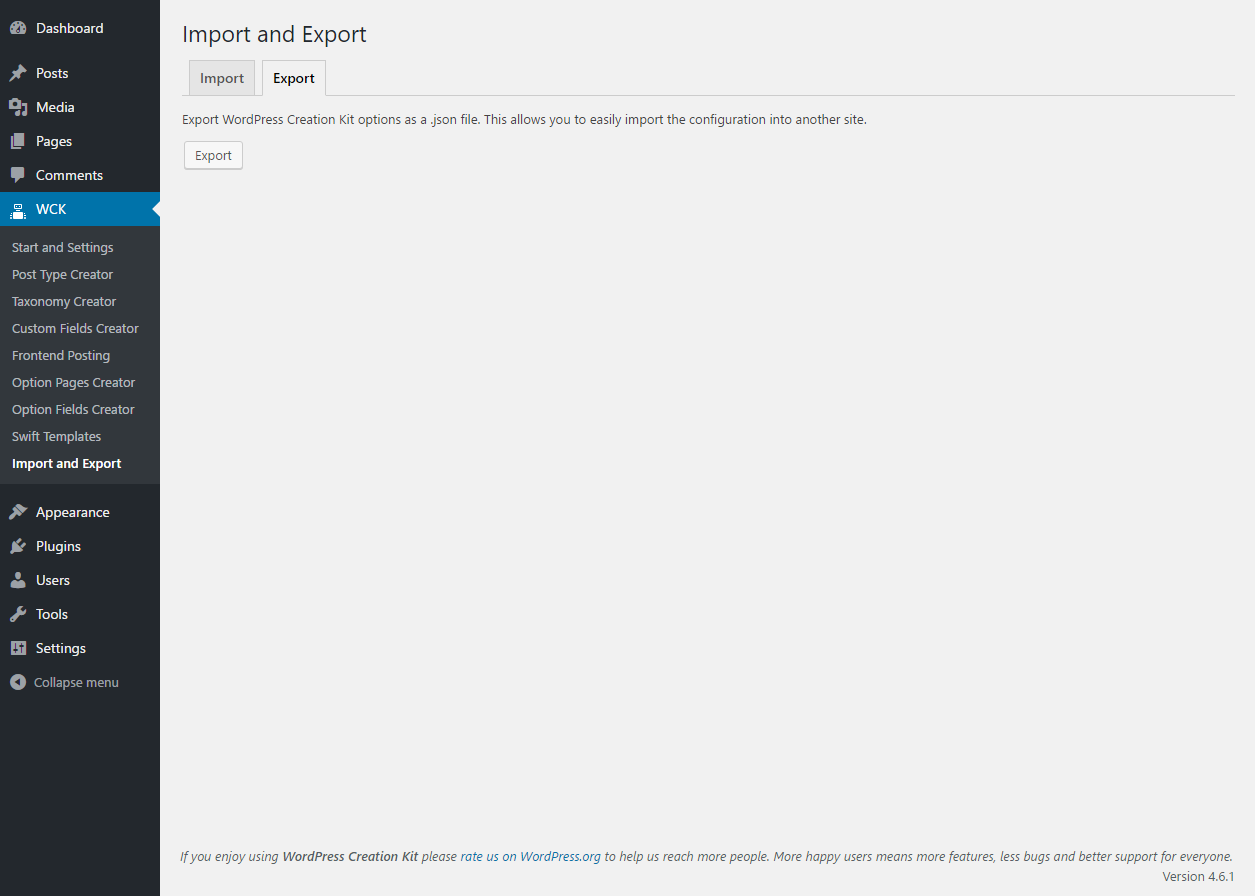Click the WCK menu label
This screenshot has width=1255, height=896.
tap(51, 209)
